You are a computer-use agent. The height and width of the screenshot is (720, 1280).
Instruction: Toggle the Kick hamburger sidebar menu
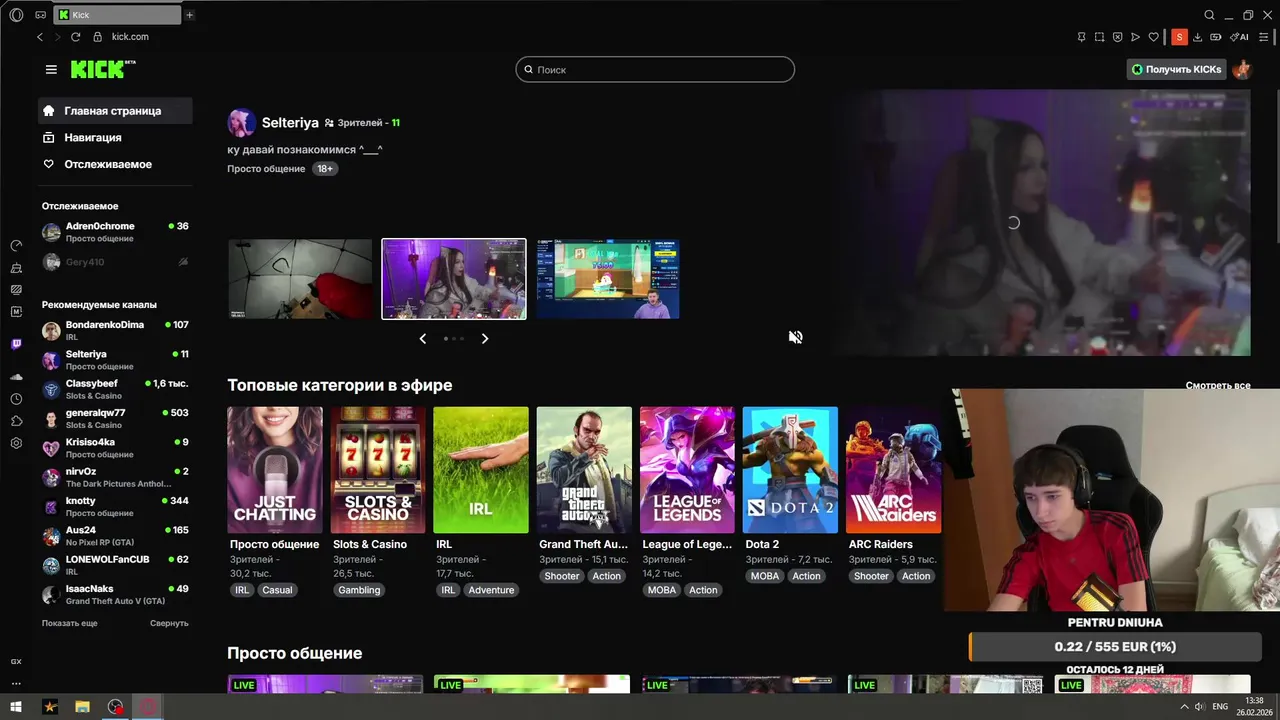[x=51, y=69]
